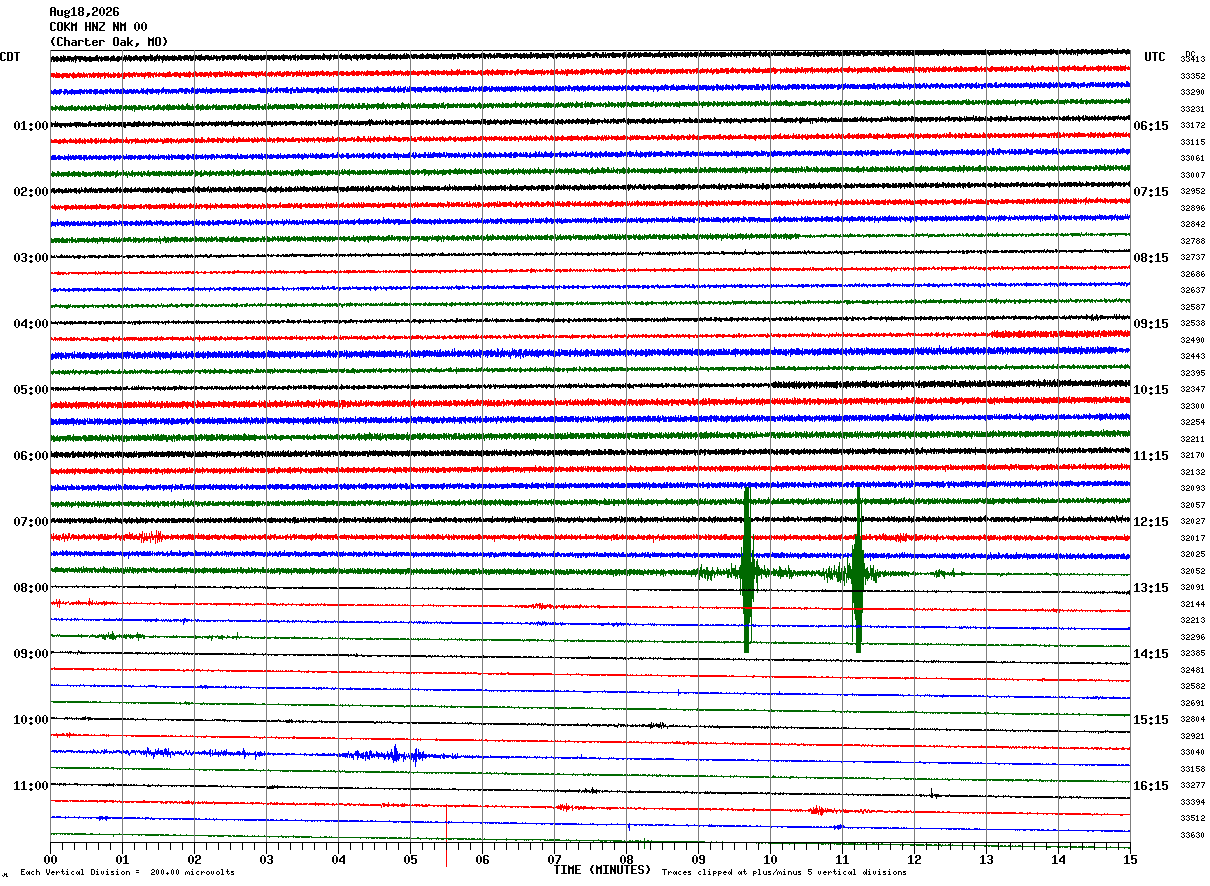Image resolution: width=1210 pixels, height=886 pixels.
Task: Click the 15 tick on the minutes axis
Action: pyautogui.click(x=1130, y=859)
